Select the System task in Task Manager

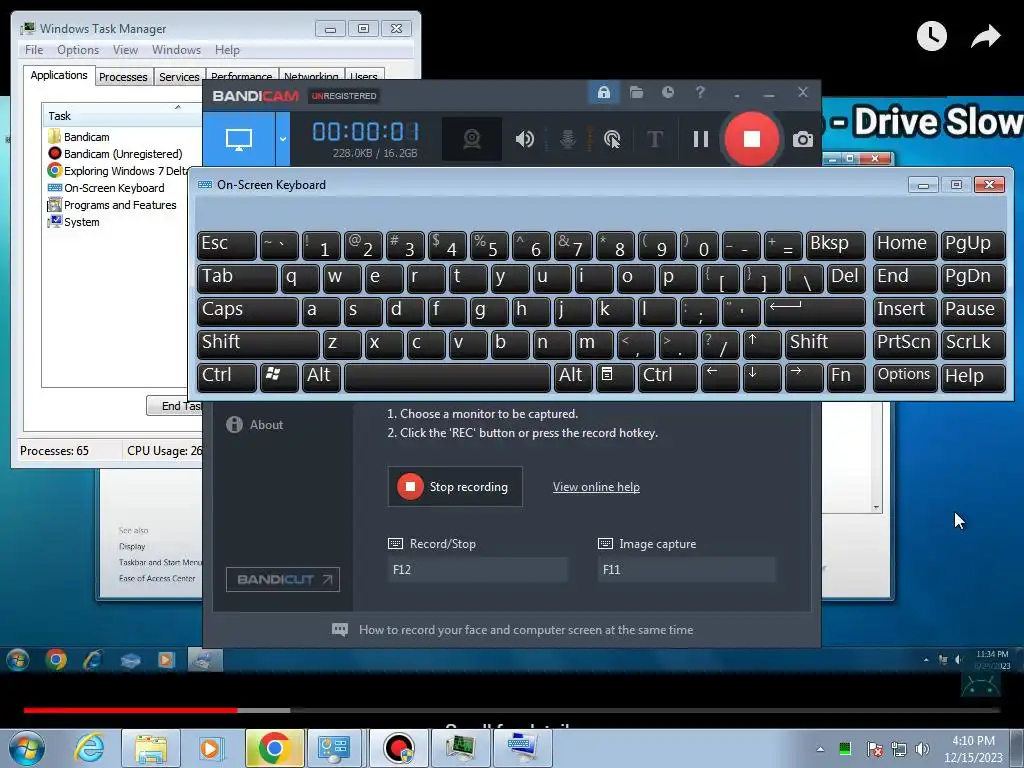coord(74,222)
